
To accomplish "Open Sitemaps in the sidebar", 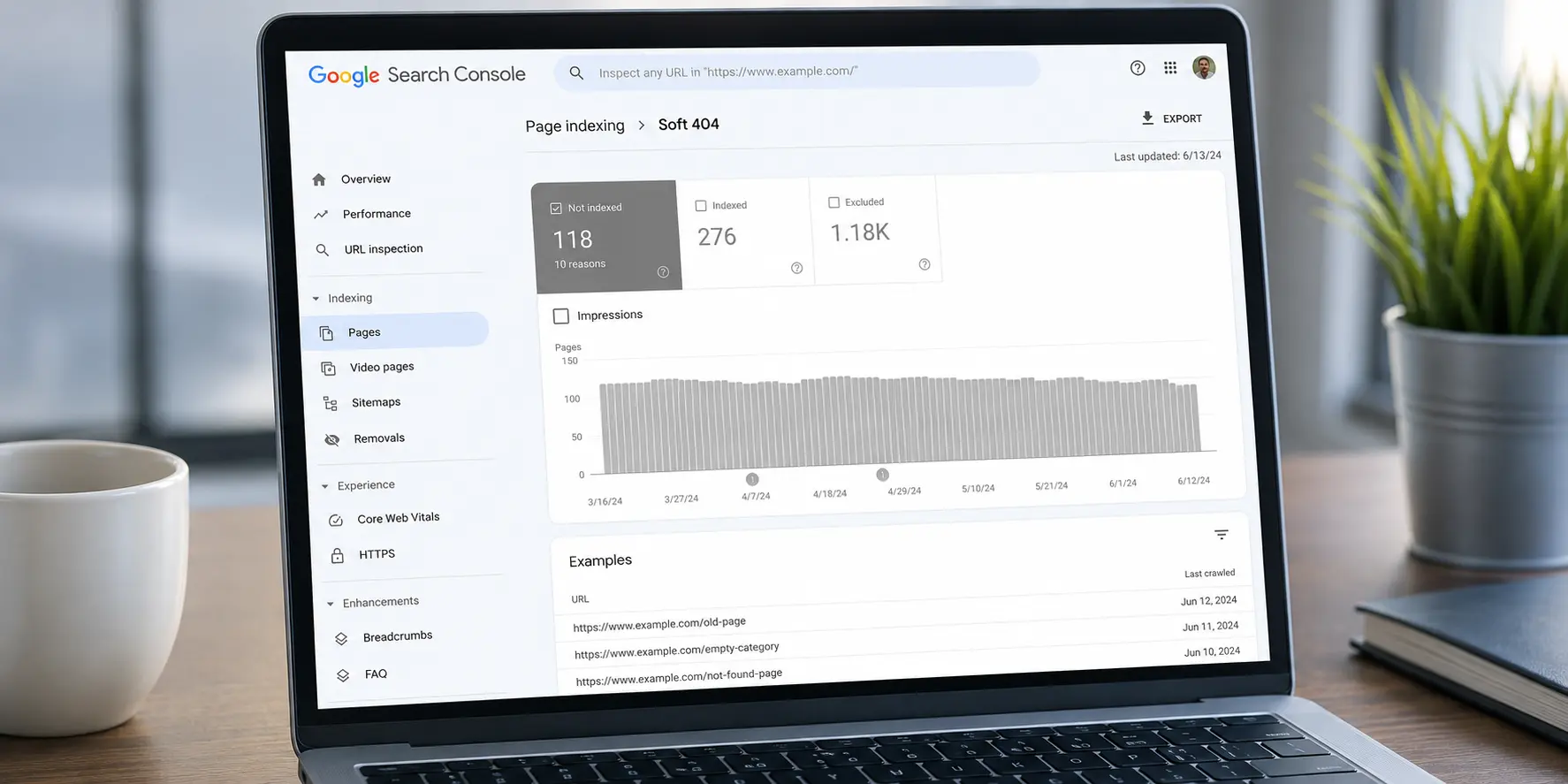I will click(x=376, y=402).
